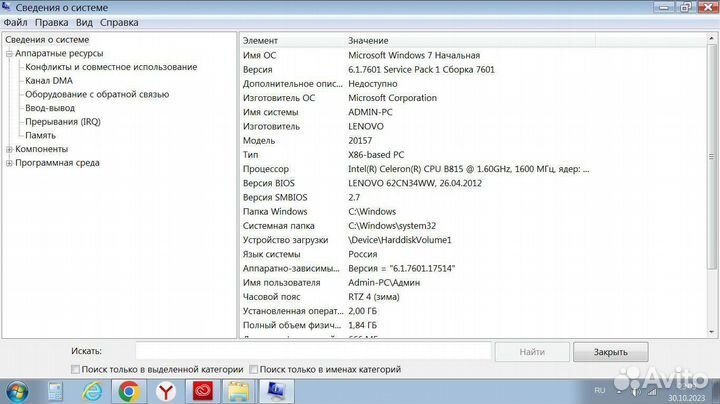720x404 pixels.
Task: Select the Прерывания (IRQ) item
Action: coord(62,122)
